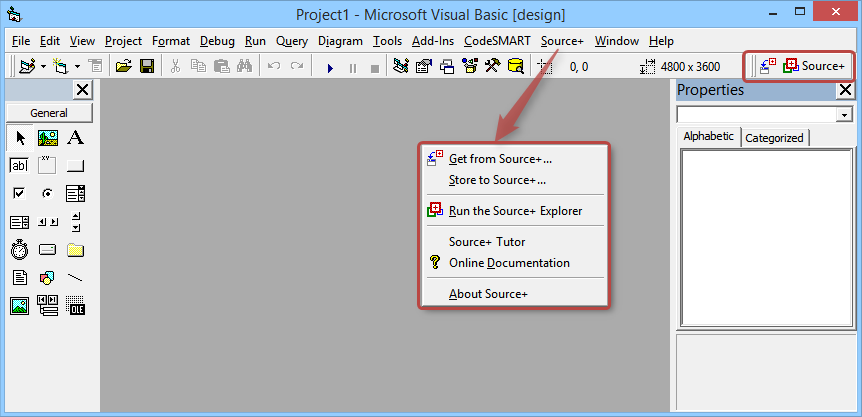This screenshot has height=417, width=862.
Task: Select the Shape control tool
Action: 48,277
